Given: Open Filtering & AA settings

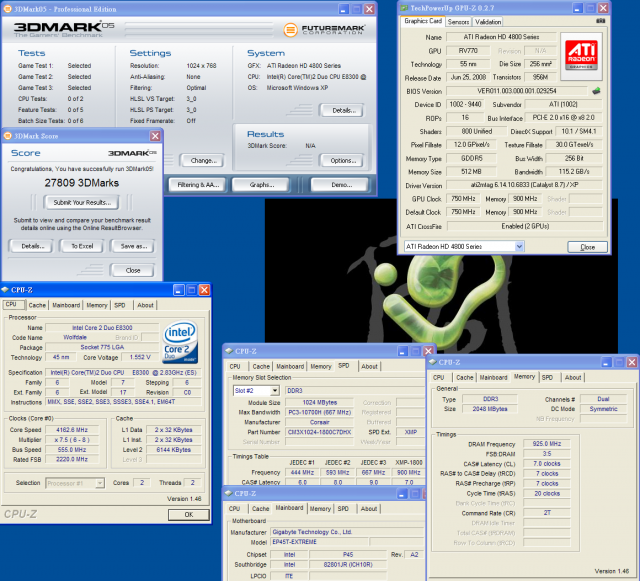Looking at the screenshot, I should [198, 185].
